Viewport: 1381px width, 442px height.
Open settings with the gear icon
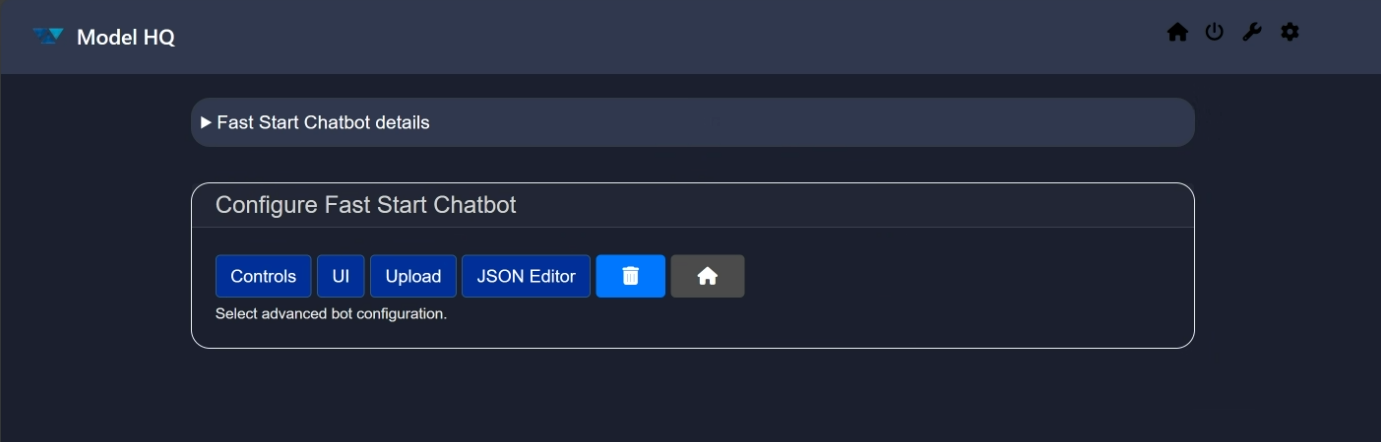coord(1290,33)
